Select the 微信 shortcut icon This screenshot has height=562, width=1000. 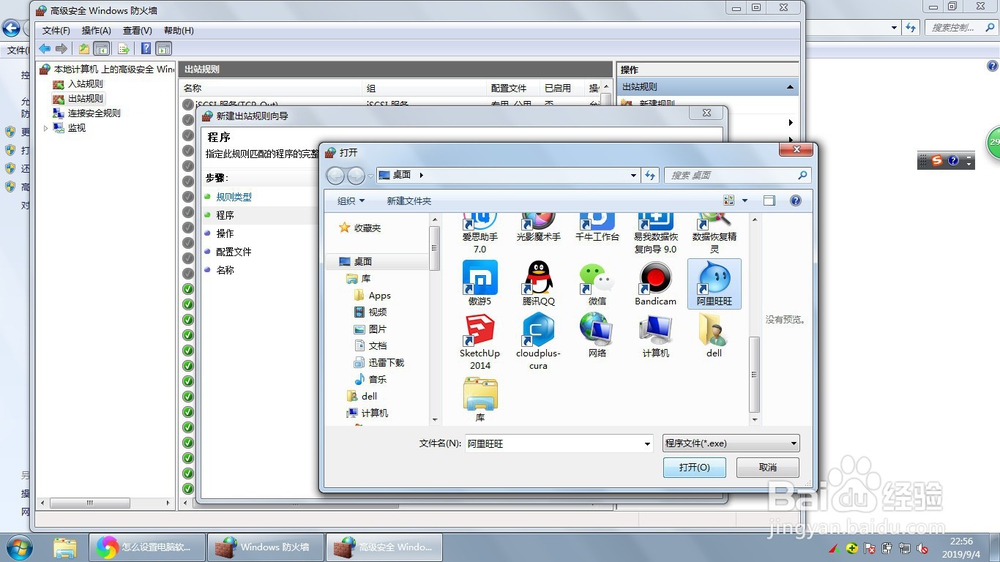point(597,284)
